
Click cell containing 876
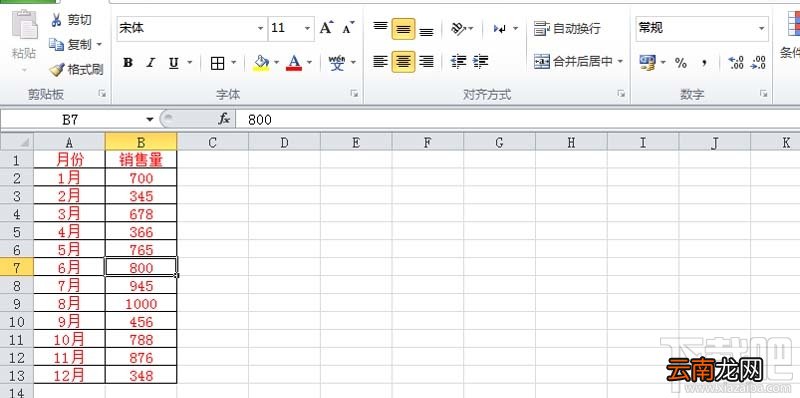(x=141, y=357)
